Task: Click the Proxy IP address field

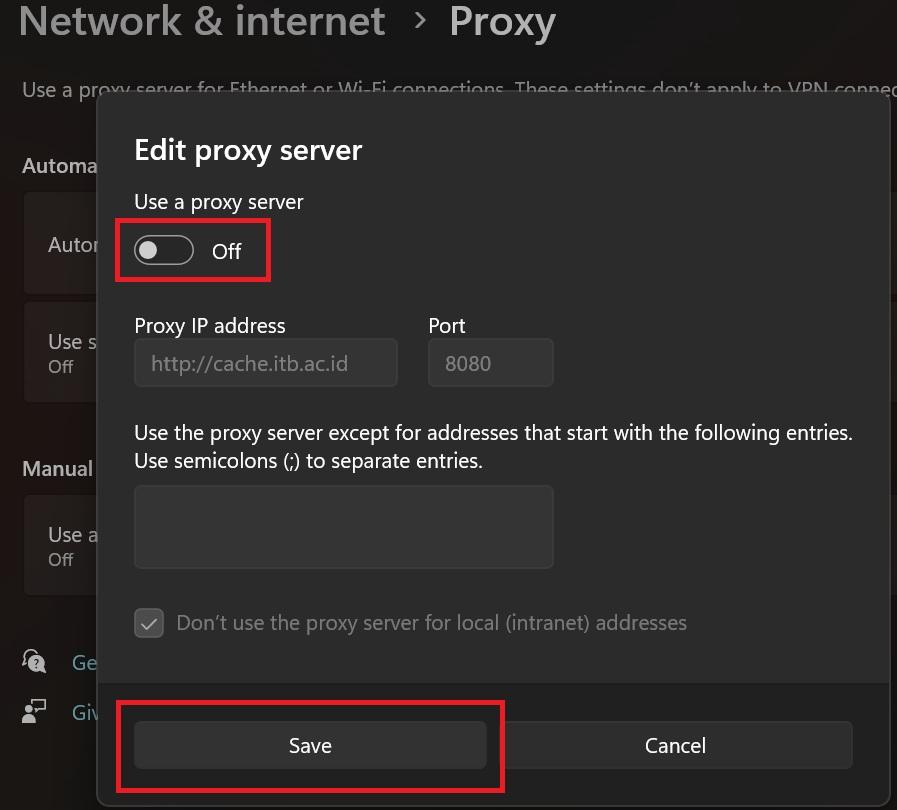Action: coord(265,363)
